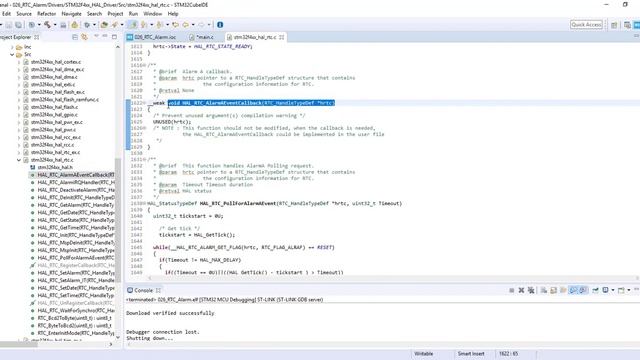Toggle Show Console on standard output change
Viewport: 640px width, 360px height.
[x=573, y=290]
